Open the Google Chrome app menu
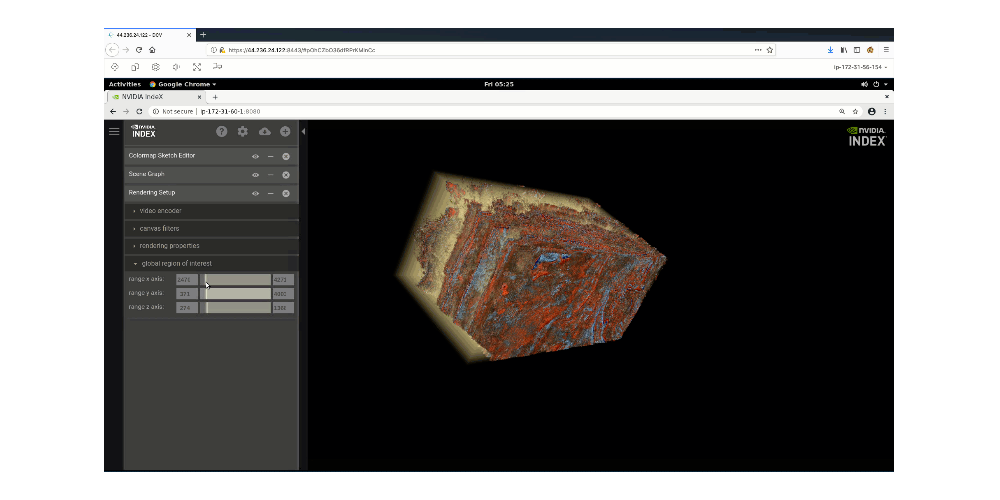 [x=183, y=84]
